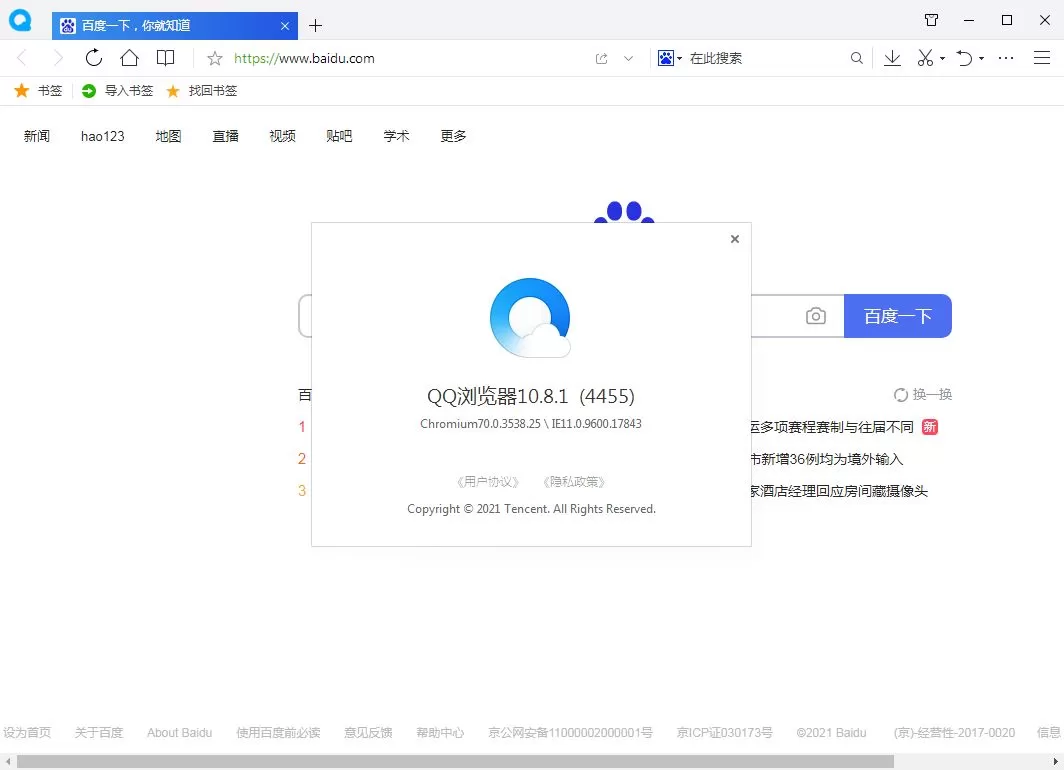Launch the screenshot scissors tool
The height and width of the screenshot is (770, 1064).
click(x=923, y=58)
